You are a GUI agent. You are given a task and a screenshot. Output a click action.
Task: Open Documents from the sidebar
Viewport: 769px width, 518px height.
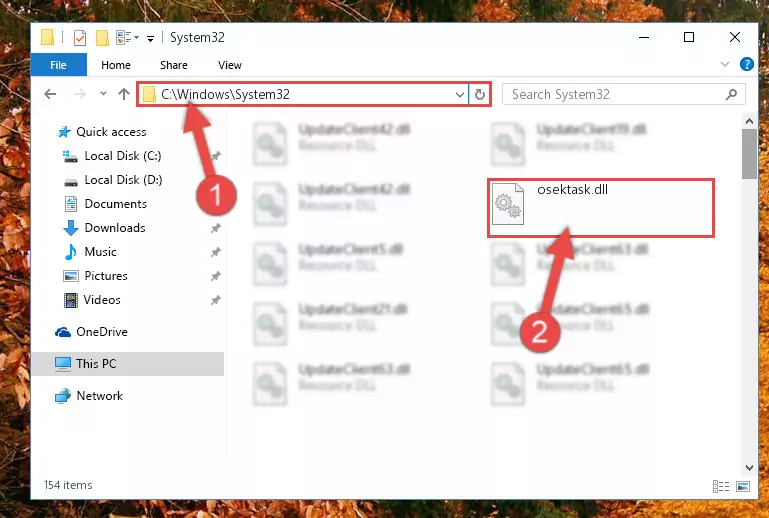116,204
